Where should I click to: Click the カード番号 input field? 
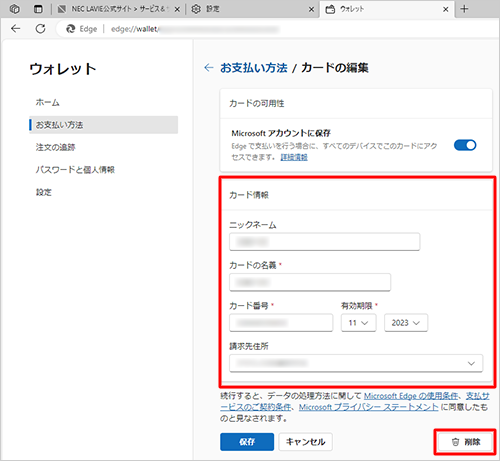[281, 323]
